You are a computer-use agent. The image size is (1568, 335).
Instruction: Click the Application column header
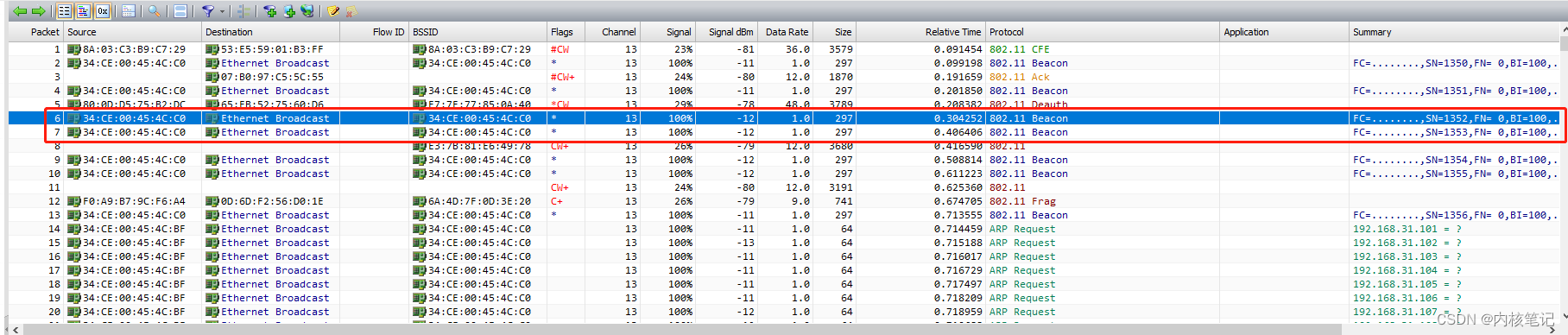click(x=1285, y=32)
